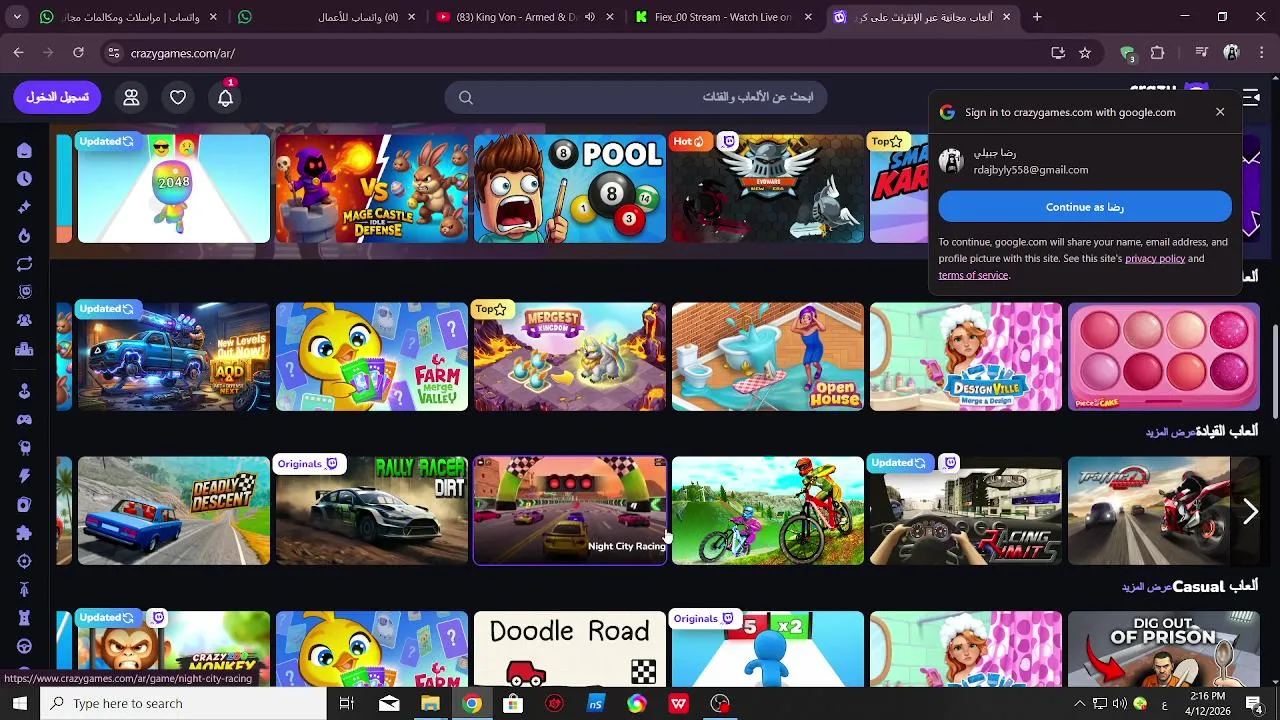The width and height of the screenshot is (1280, 720).
Task: Click install app icon in address bar
Action: 1058,53
